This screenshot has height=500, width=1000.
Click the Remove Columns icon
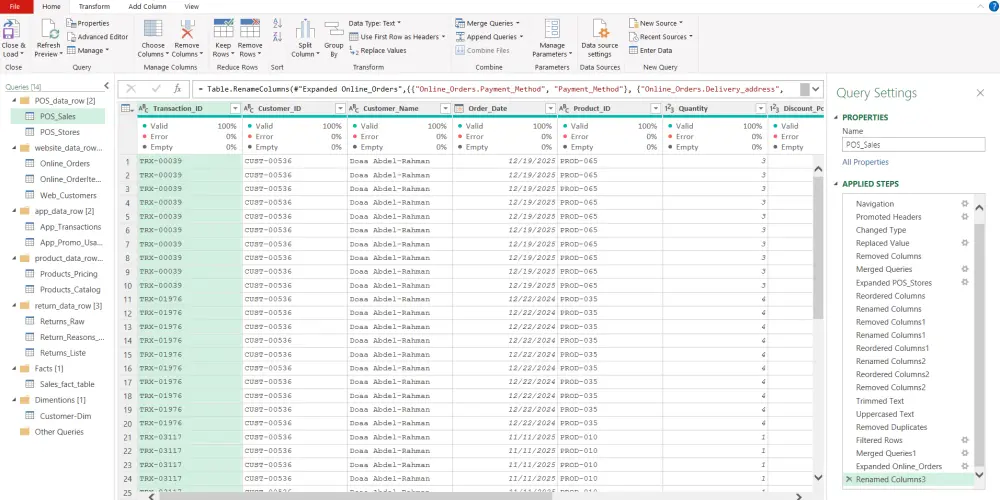pos(187,29)
